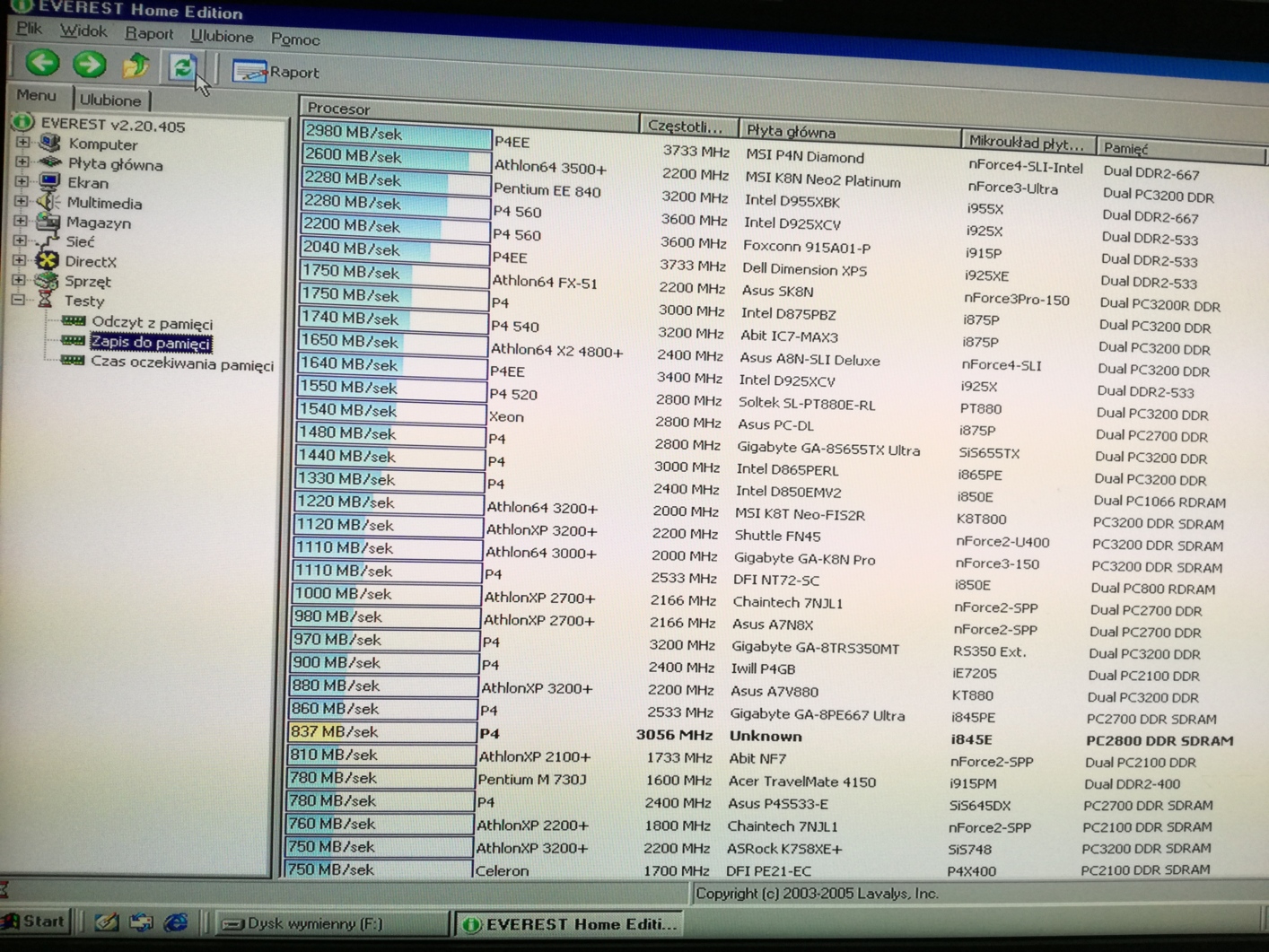The height and width of the screenshot is (952, 1269).
Task: Click the Komputer icon in tree
Action: 50,143
